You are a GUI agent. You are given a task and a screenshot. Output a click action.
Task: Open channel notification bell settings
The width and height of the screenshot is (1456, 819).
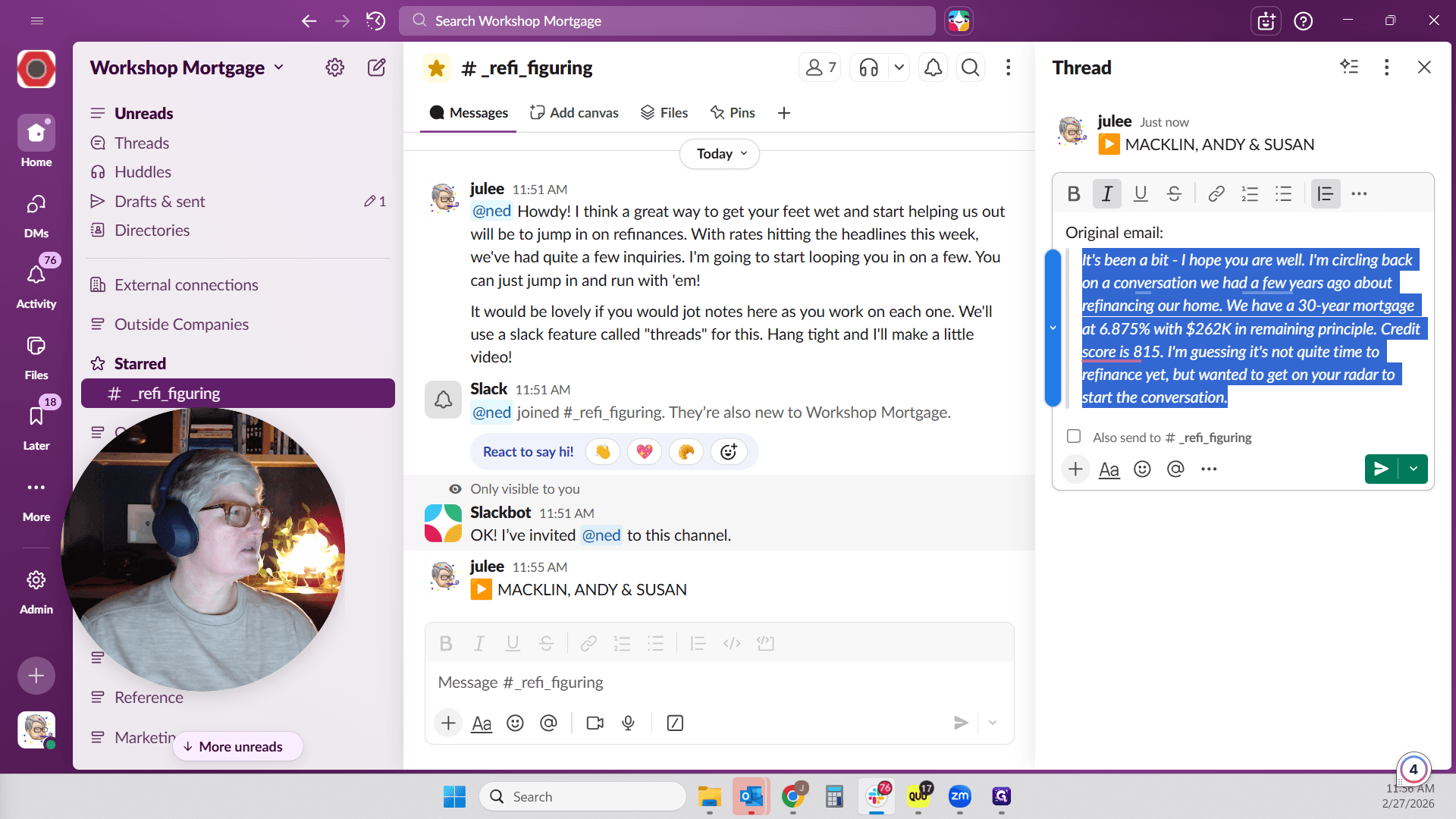(934, 68)
